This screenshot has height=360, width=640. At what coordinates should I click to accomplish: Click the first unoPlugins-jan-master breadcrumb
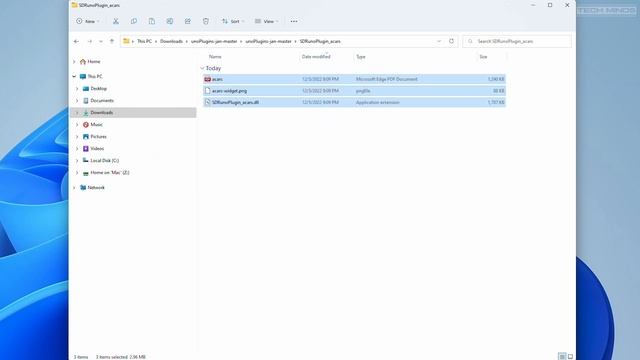(x=214, y=41)
